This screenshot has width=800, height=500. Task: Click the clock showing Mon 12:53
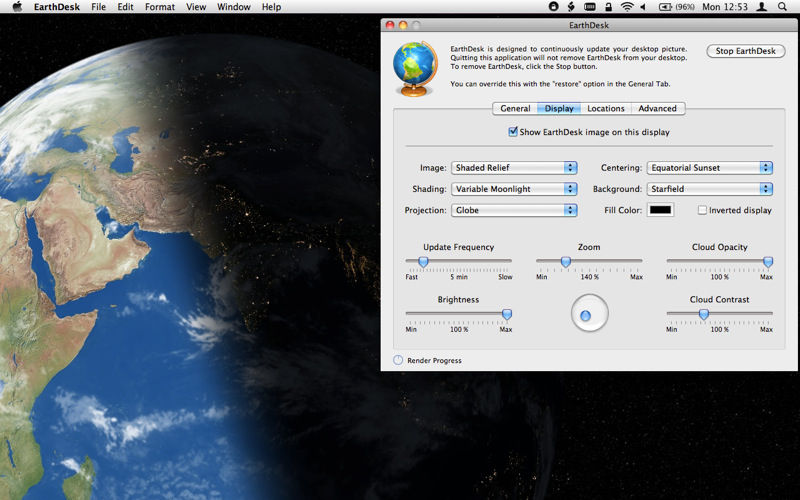coord(724,7)
